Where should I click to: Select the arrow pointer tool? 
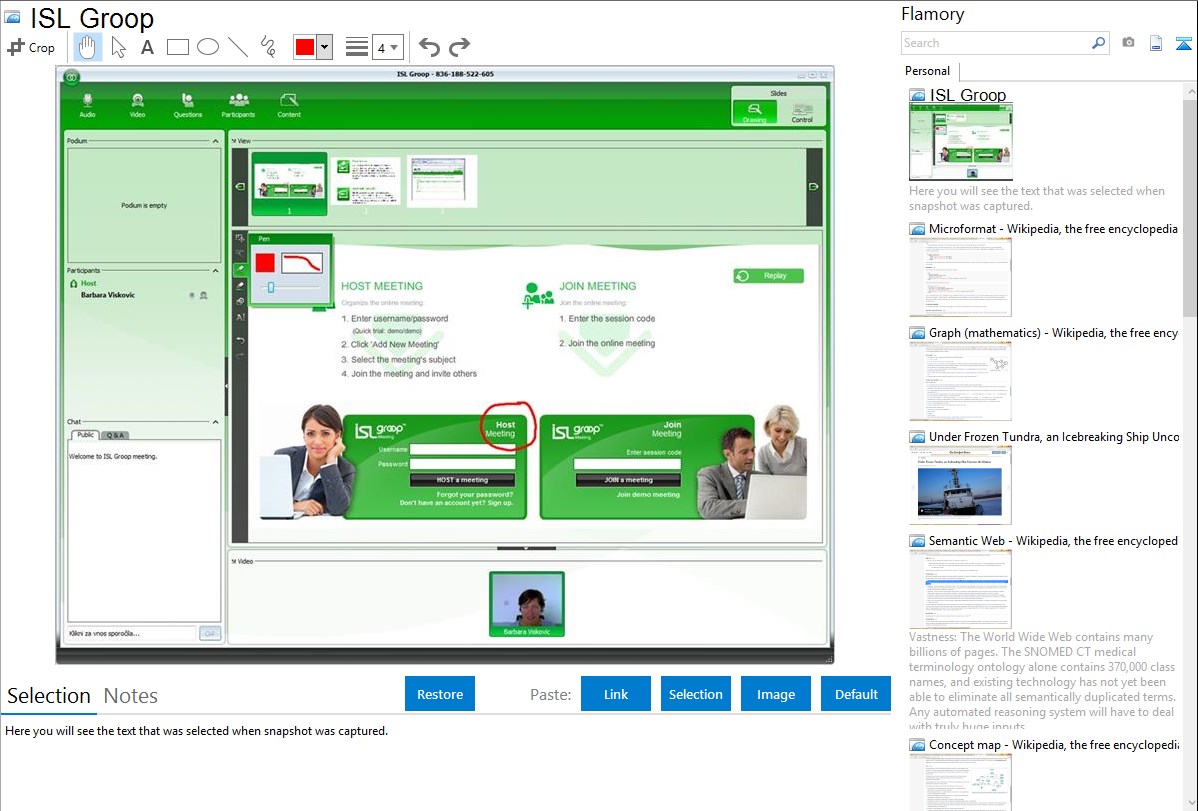(118, 47)
